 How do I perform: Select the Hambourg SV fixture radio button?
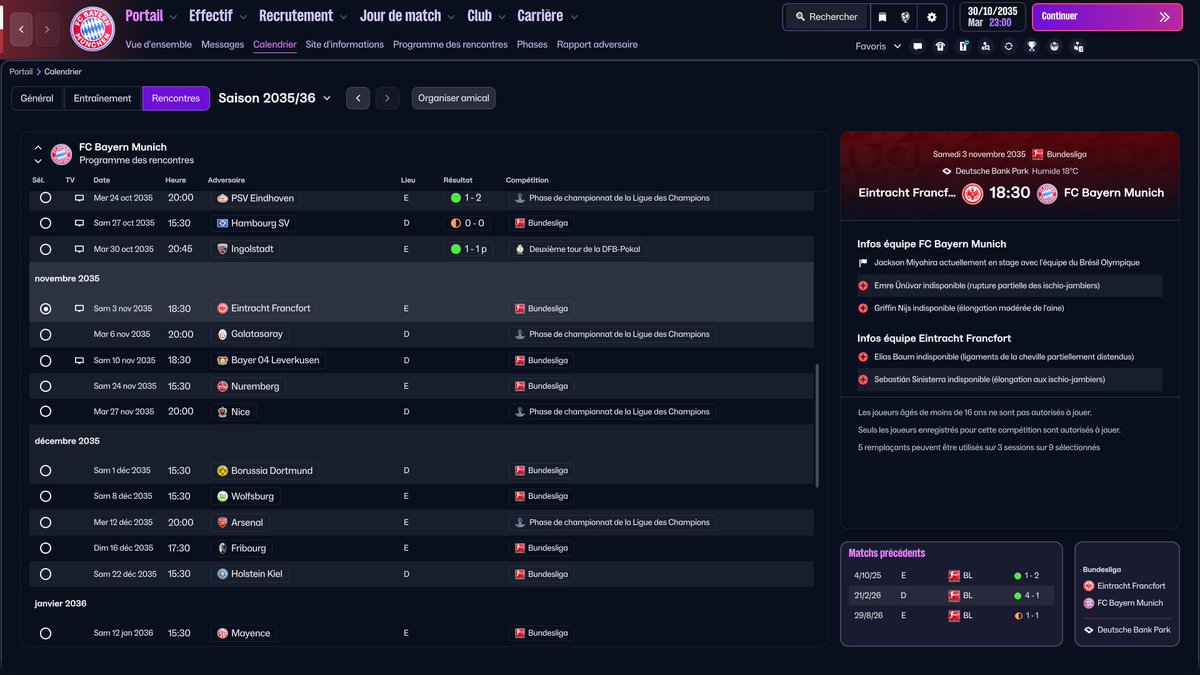(x=45, y=224)
